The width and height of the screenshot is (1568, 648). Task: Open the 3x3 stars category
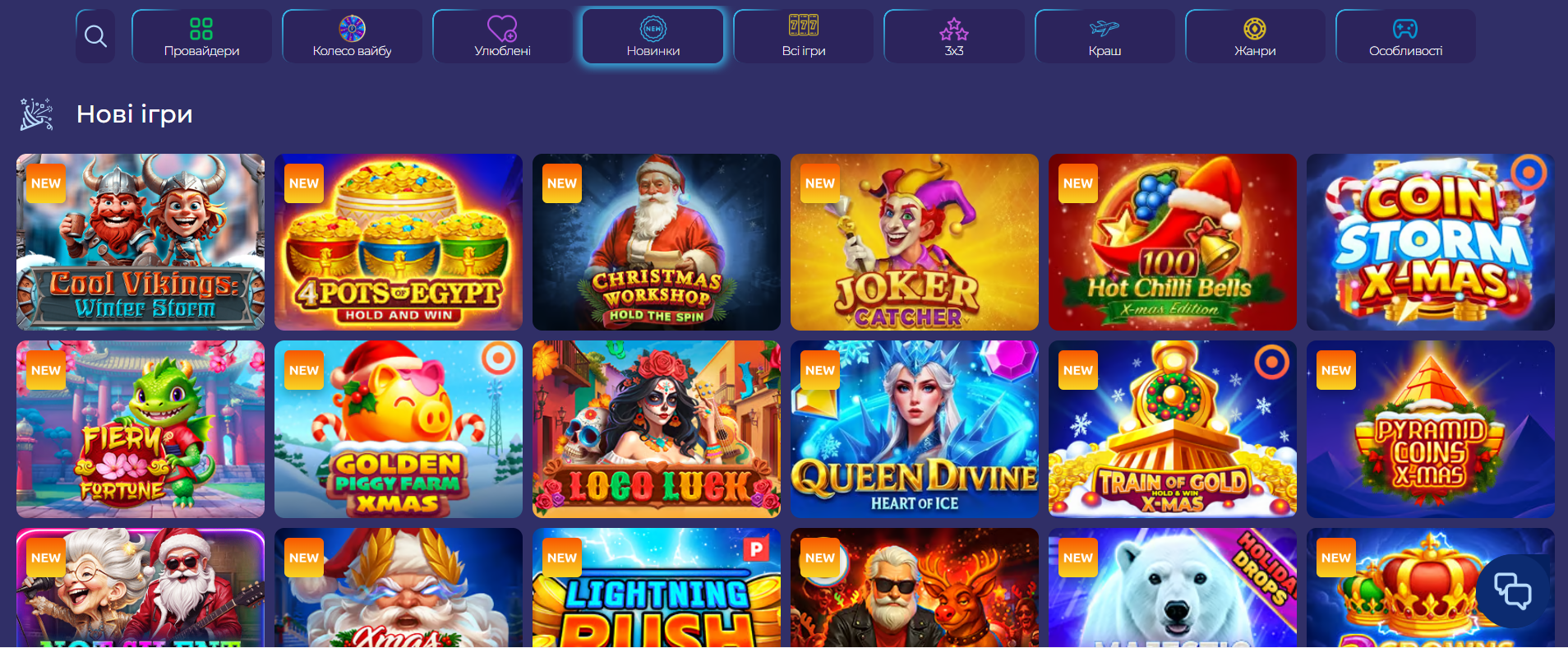coord(954,36)
